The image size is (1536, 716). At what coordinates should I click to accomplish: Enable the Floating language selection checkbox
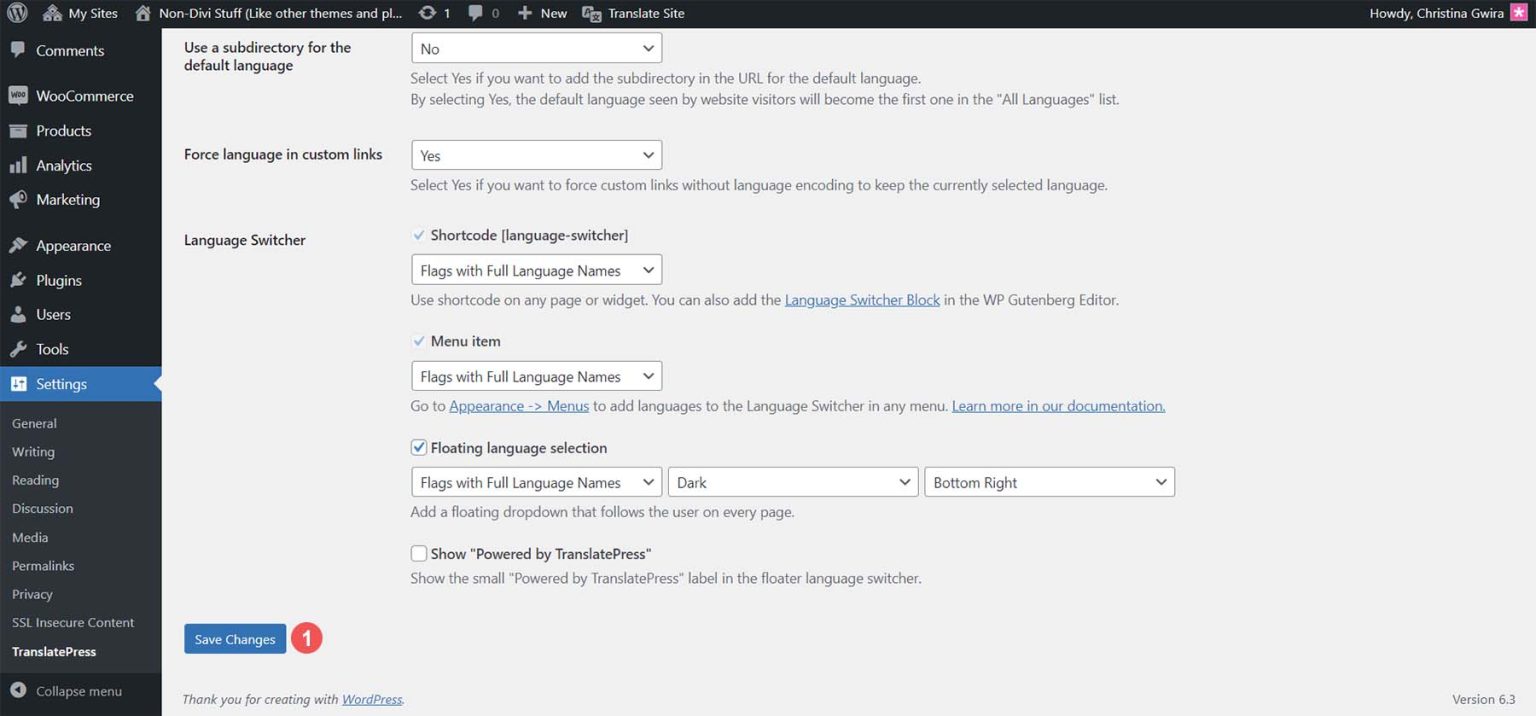pyautogui.click(x=419, y=447)
